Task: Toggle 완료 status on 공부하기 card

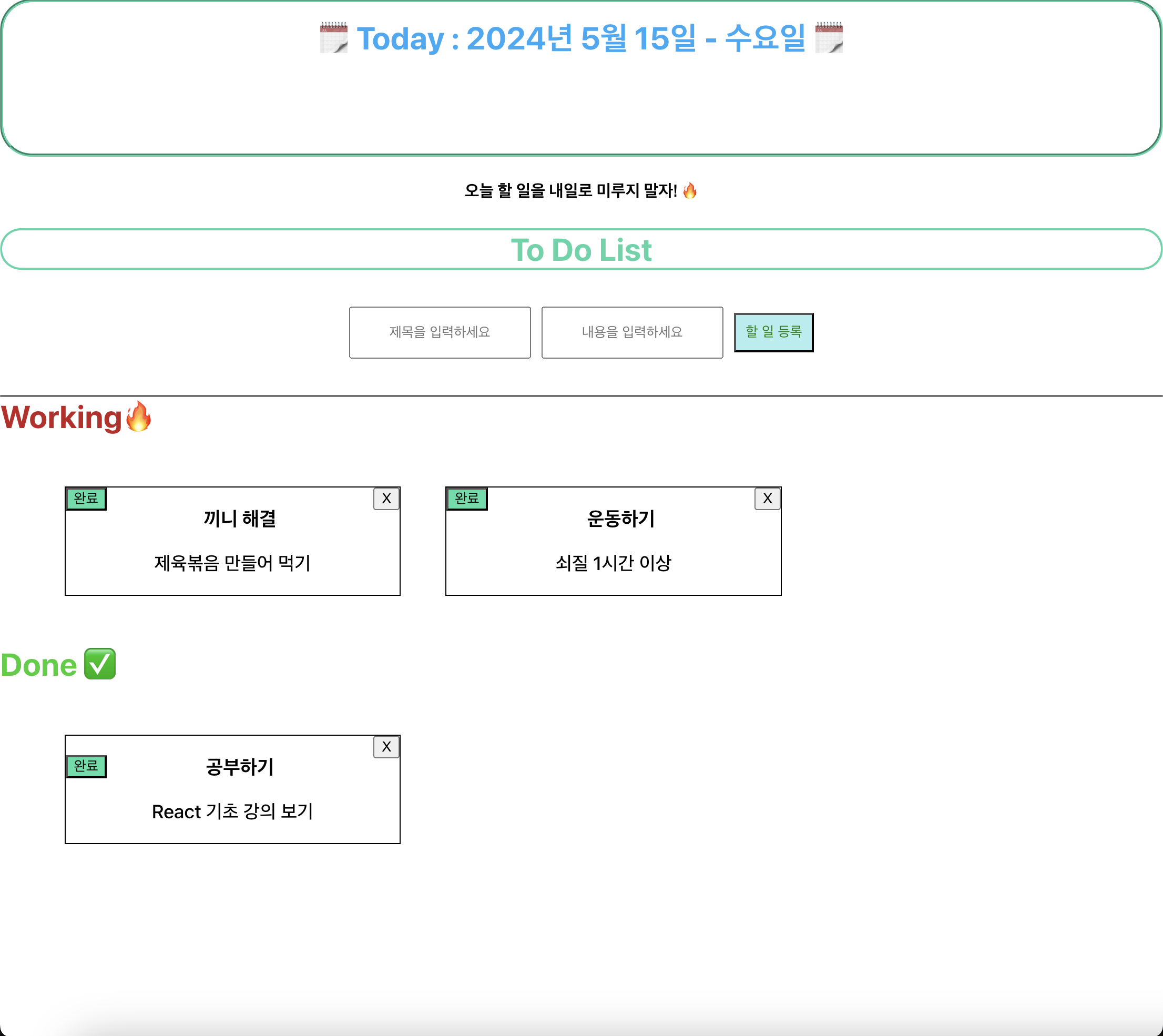Action: (86, 766)
